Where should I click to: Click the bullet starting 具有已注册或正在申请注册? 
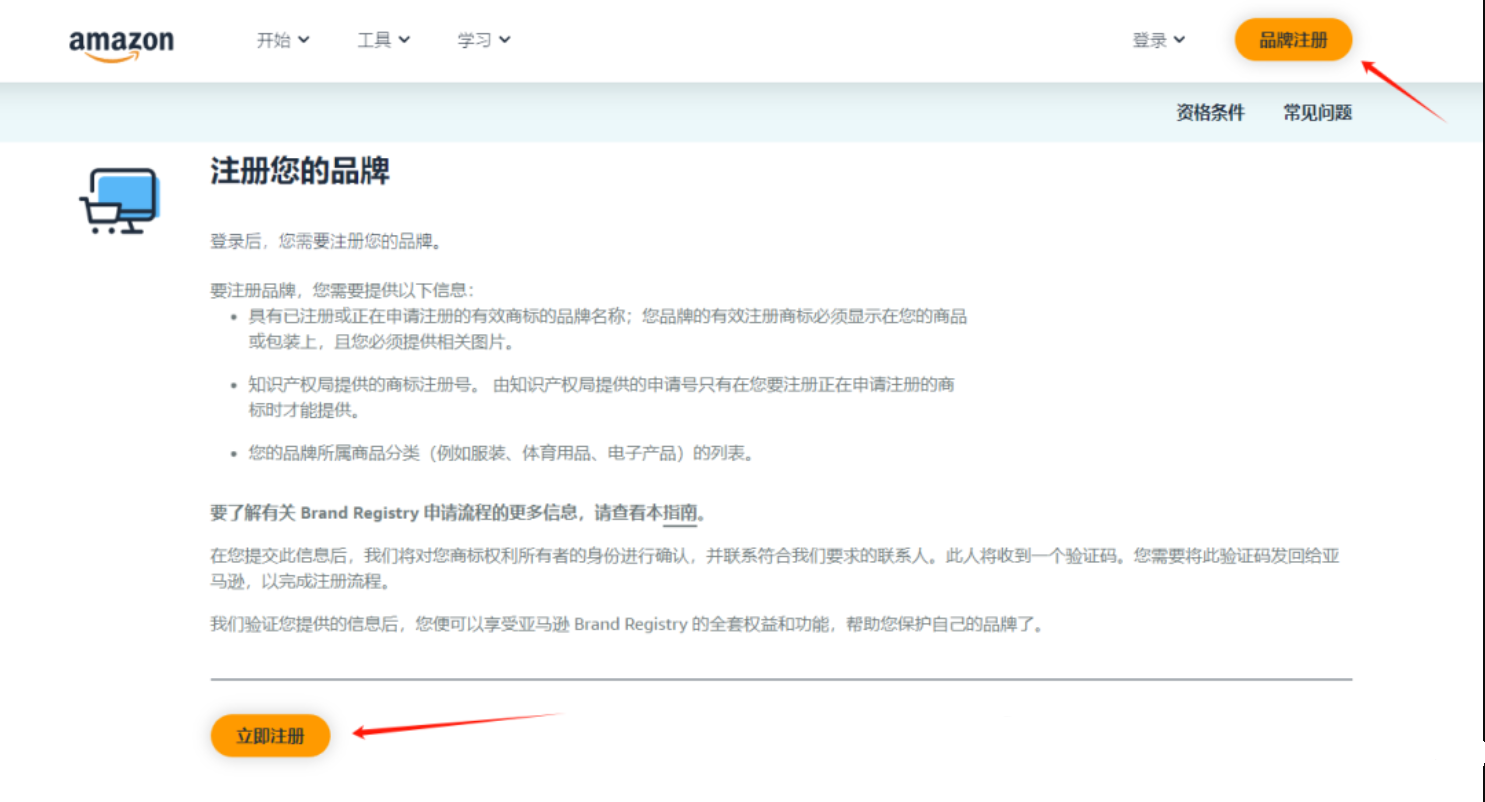(607, 329)
